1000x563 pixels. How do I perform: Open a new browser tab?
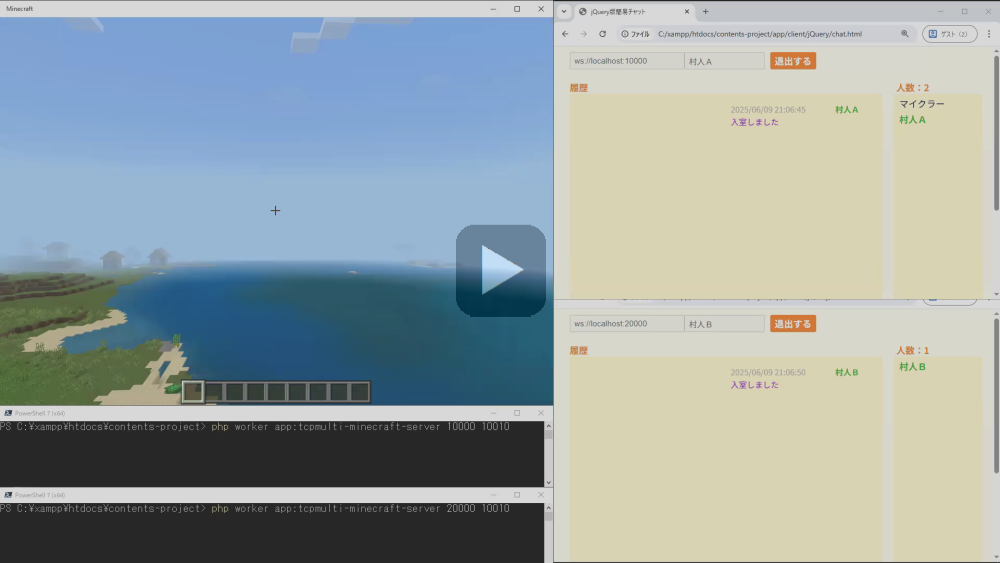click(705, 11)
